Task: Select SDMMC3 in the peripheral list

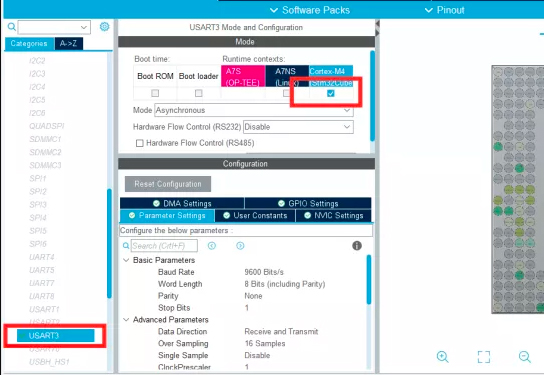Action: click(45, 165)
